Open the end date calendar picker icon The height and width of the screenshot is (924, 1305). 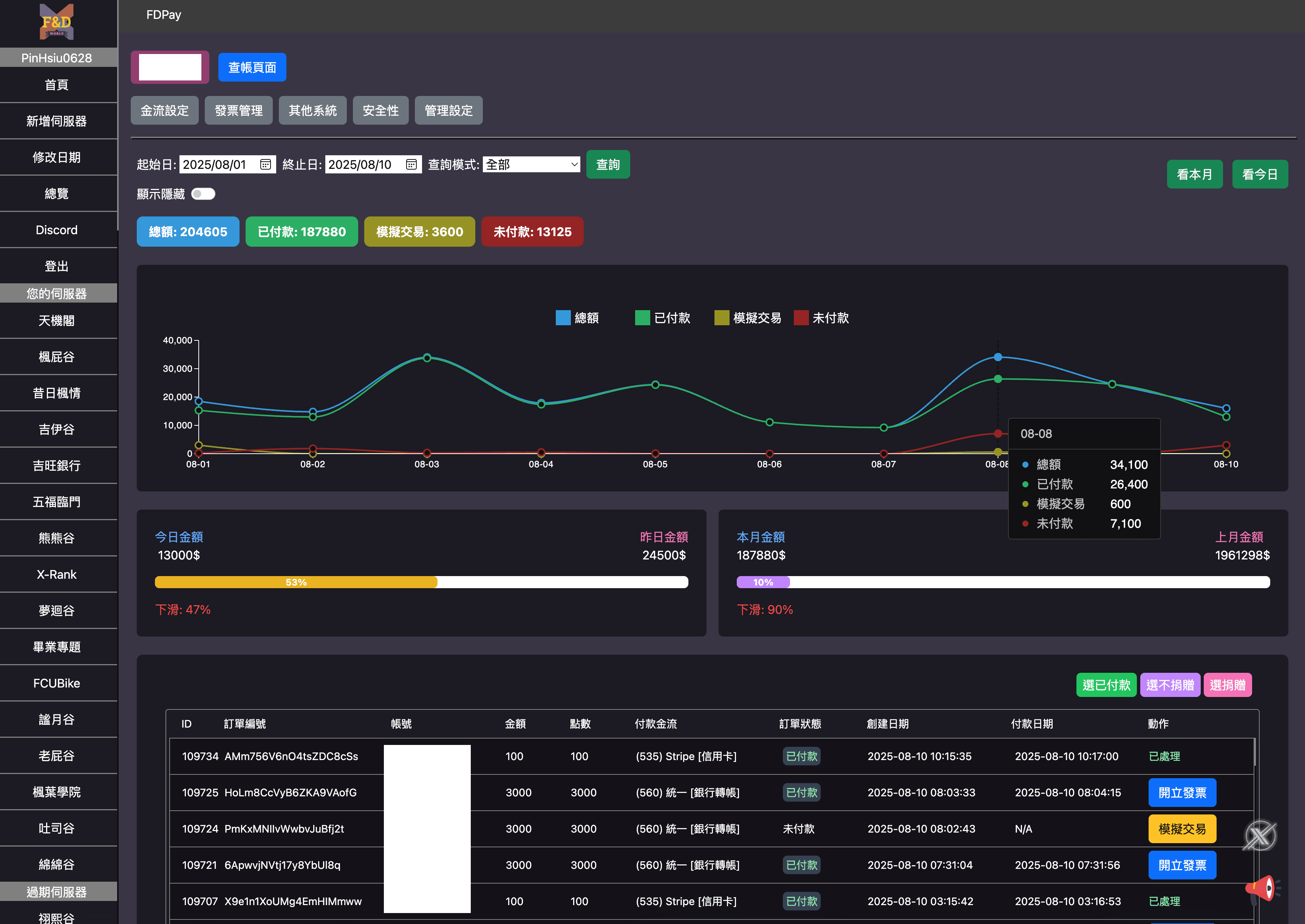point(411,164)
